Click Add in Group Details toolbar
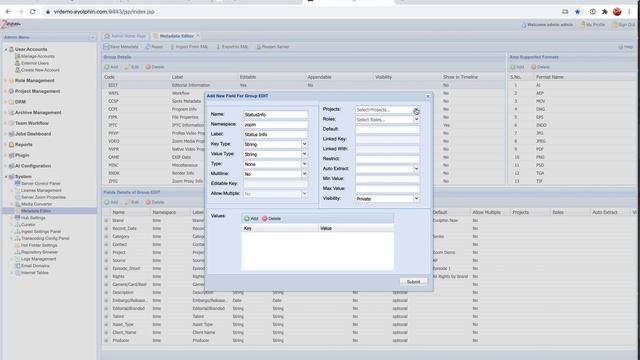The height and width of the screenshot is (360, 640). [x=111, y=67]
